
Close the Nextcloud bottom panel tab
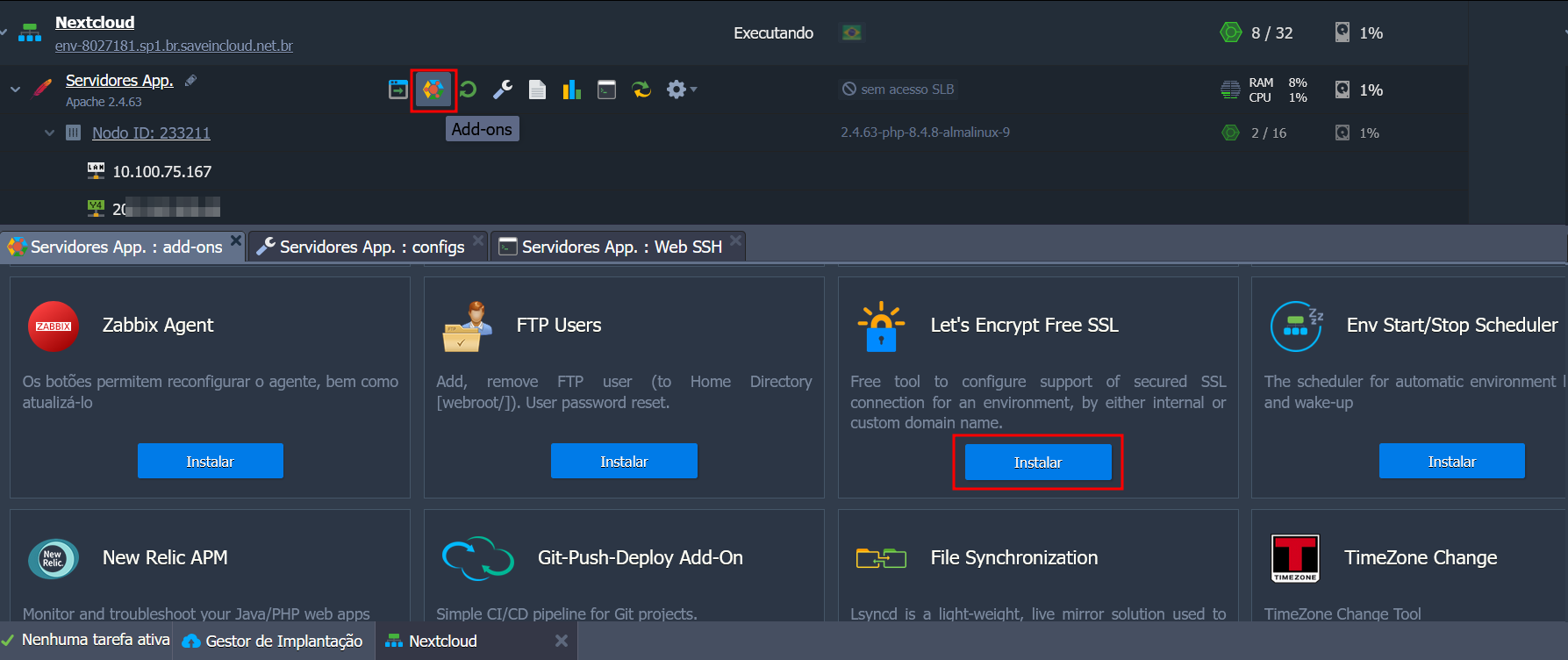click(562, 641)
